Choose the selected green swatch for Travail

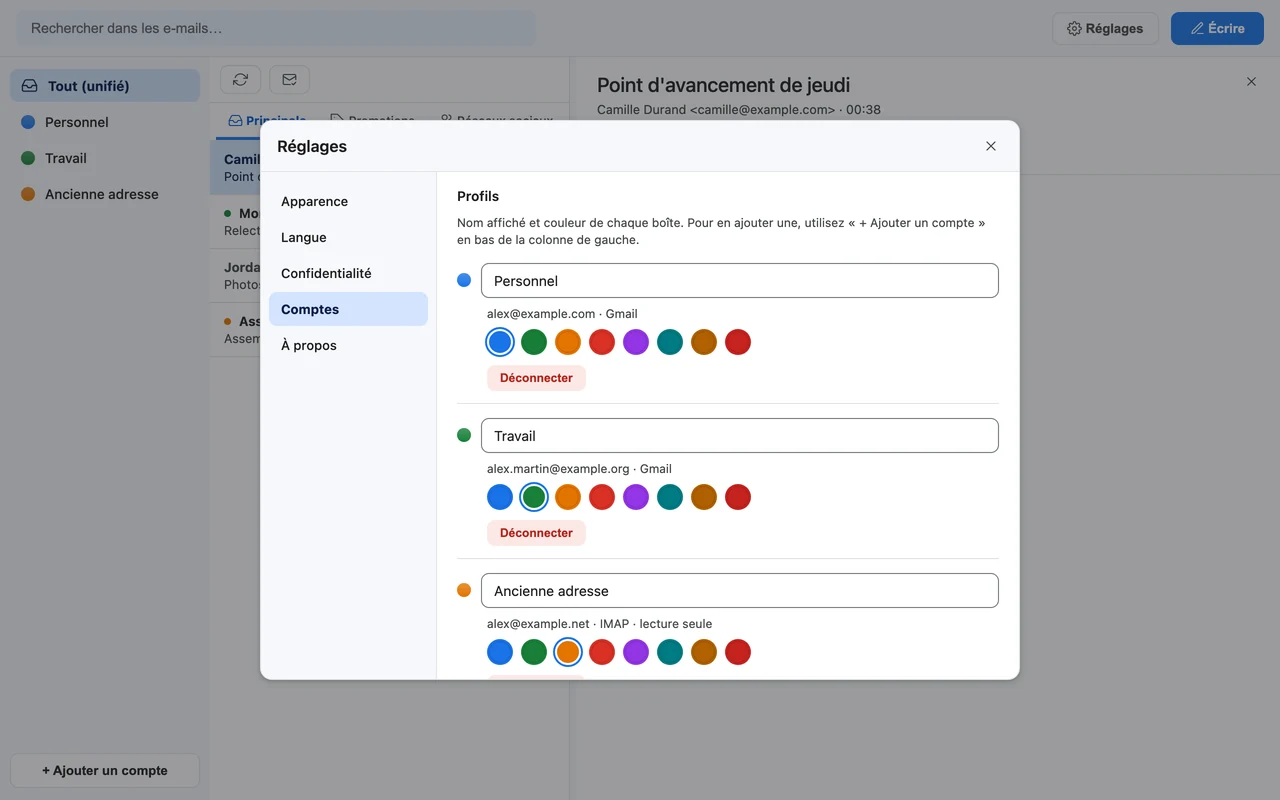coord(534,497)
